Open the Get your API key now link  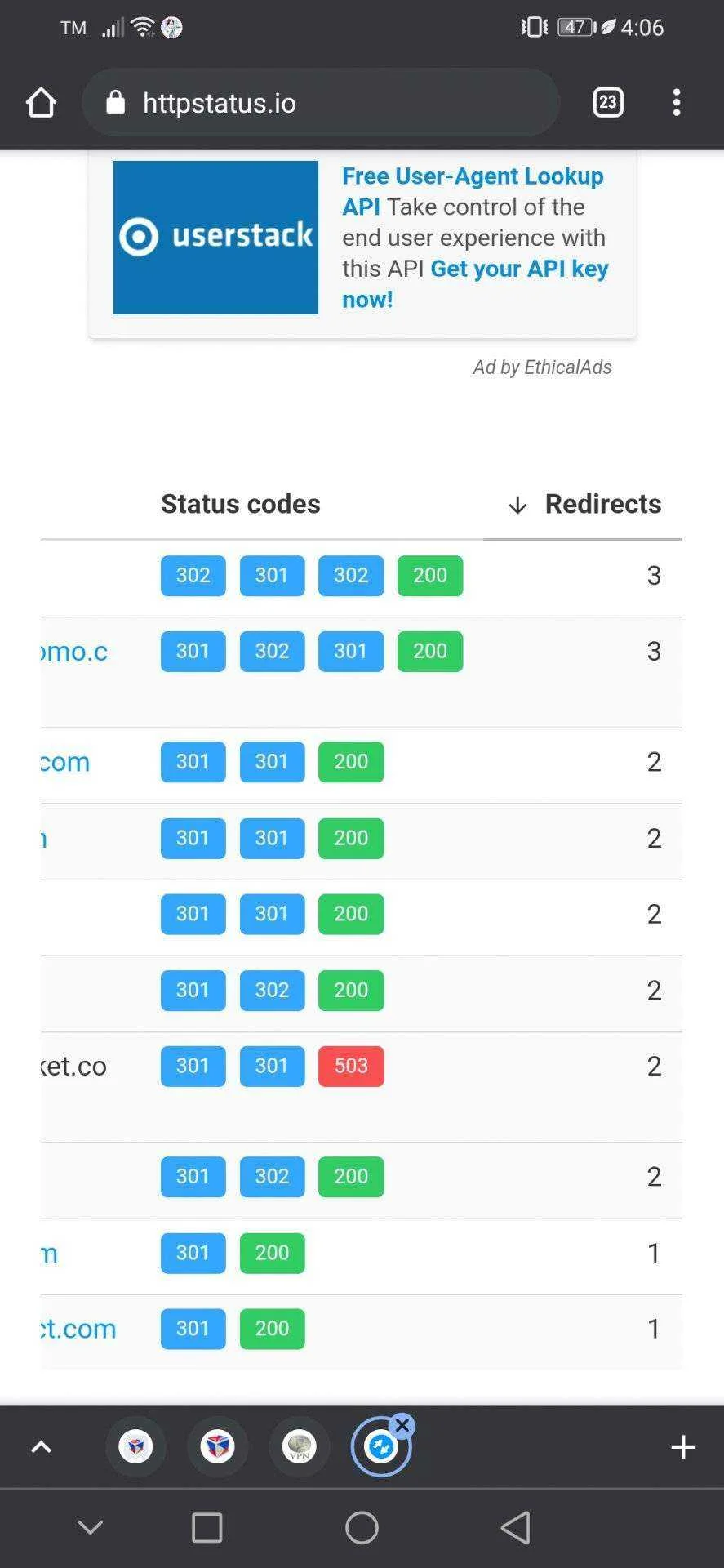tap(475, 283)
